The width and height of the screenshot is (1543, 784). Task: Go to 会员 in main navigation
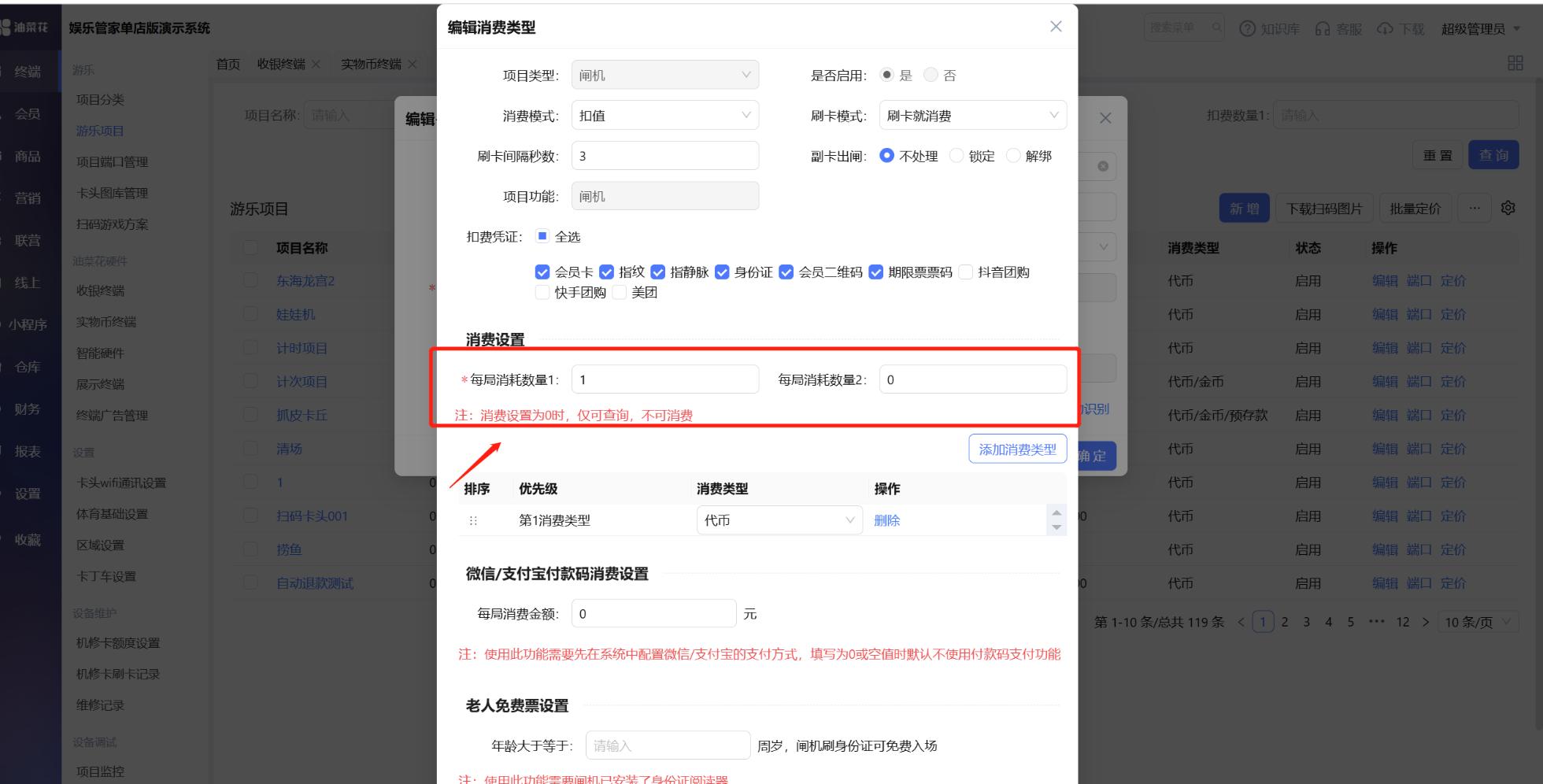[28, 114]
